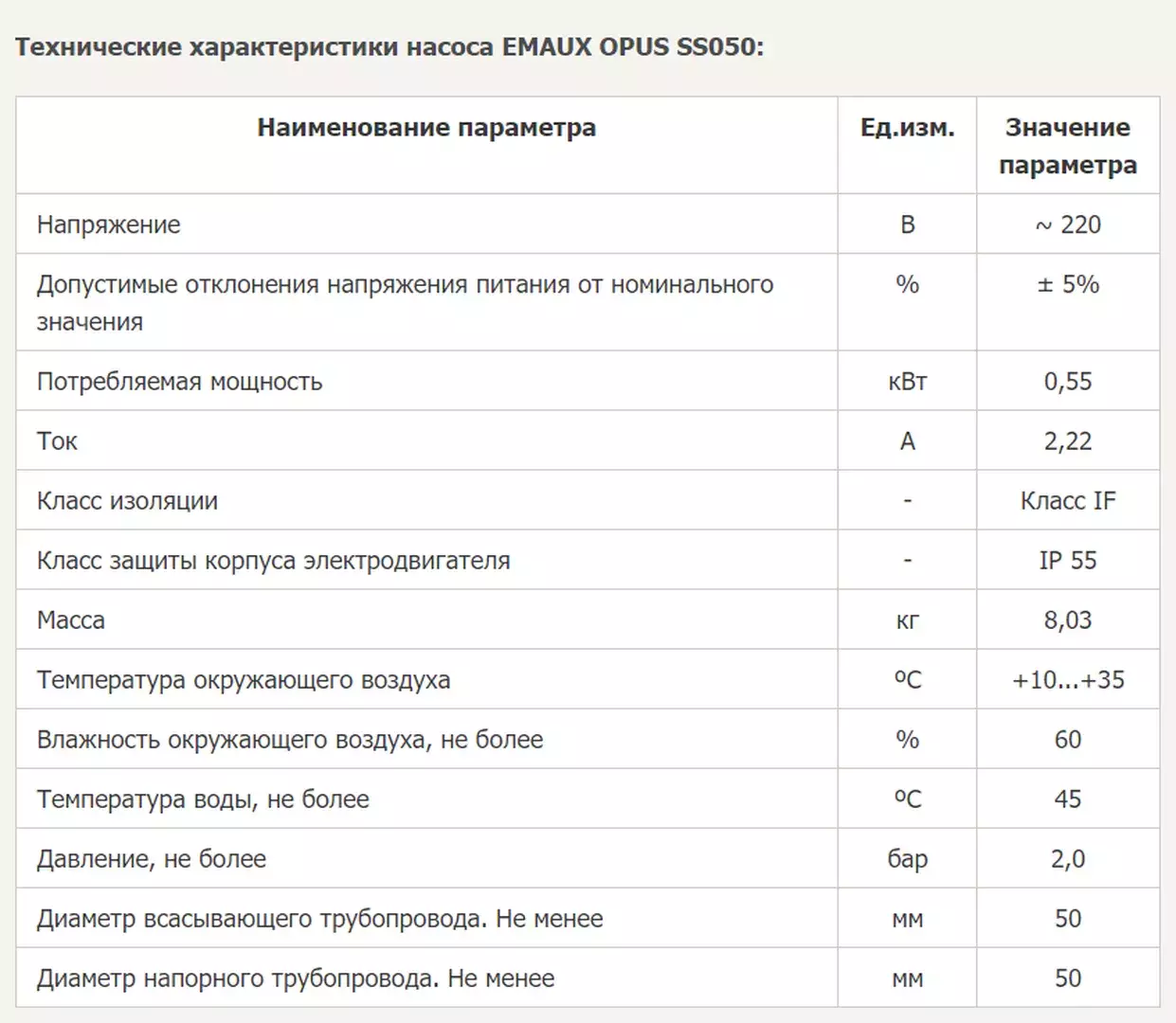Screen dimensions: 1176x1023
Task: Click the 'кг' unit cell
Action: [x=907, y=621]
